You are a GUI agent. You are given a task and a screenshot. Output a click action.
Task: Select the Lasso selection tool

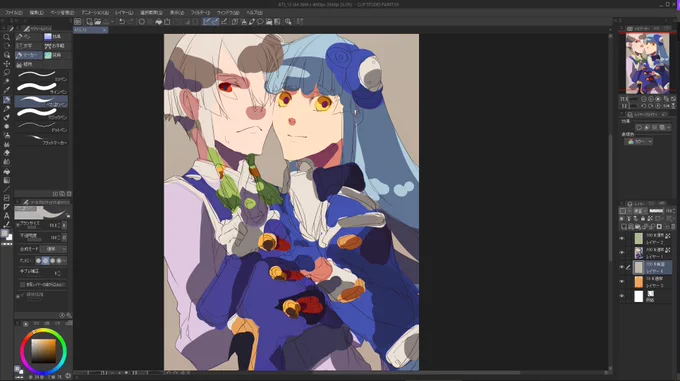coord(7,73)
